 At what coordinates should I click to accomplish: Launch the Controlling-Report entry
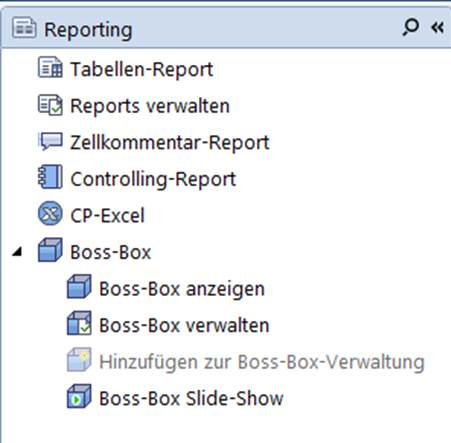coord(153,179)
